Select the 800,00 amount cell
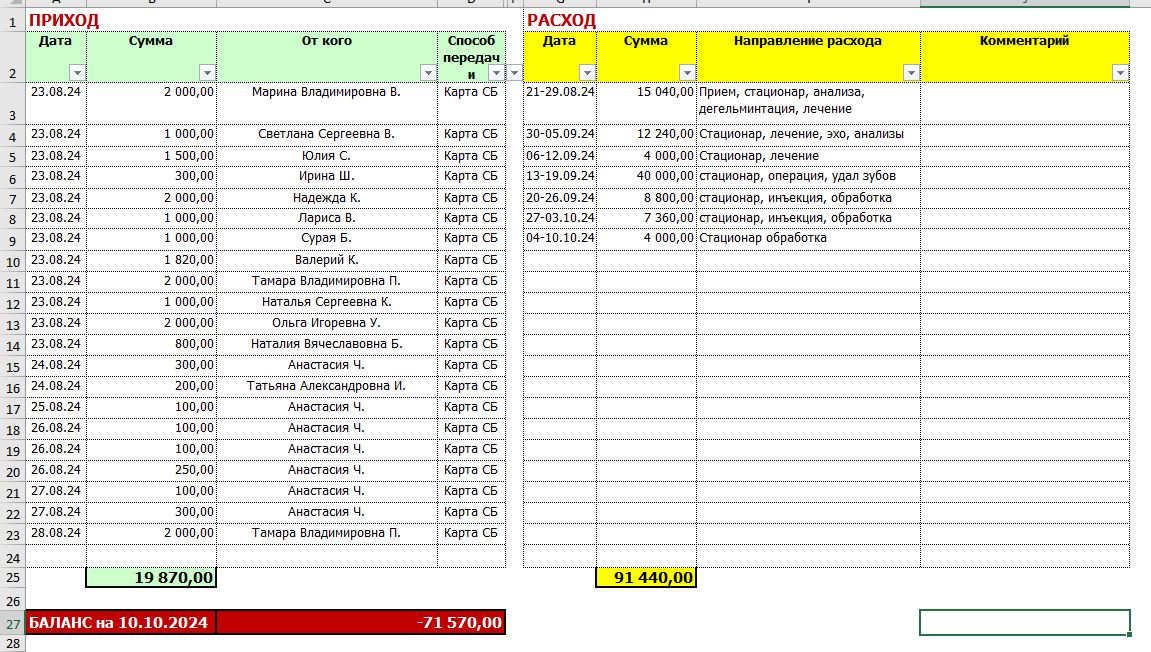Viewport: 1151px width, 652px height. (x=151, y=344)
